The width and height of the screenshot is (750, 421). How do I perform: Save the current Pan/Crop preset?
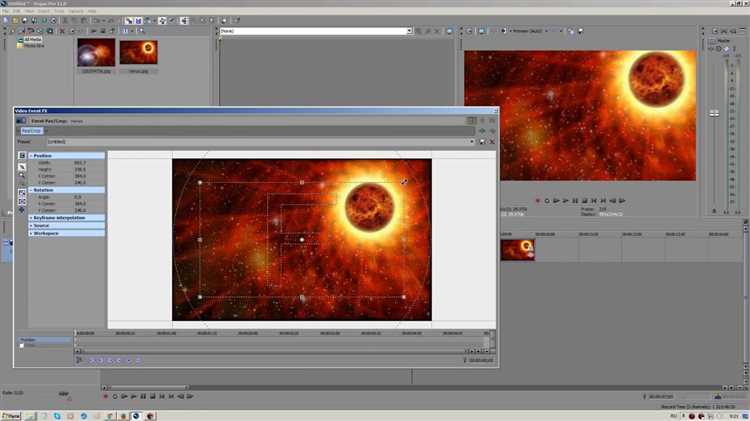[x=482, y=142]
